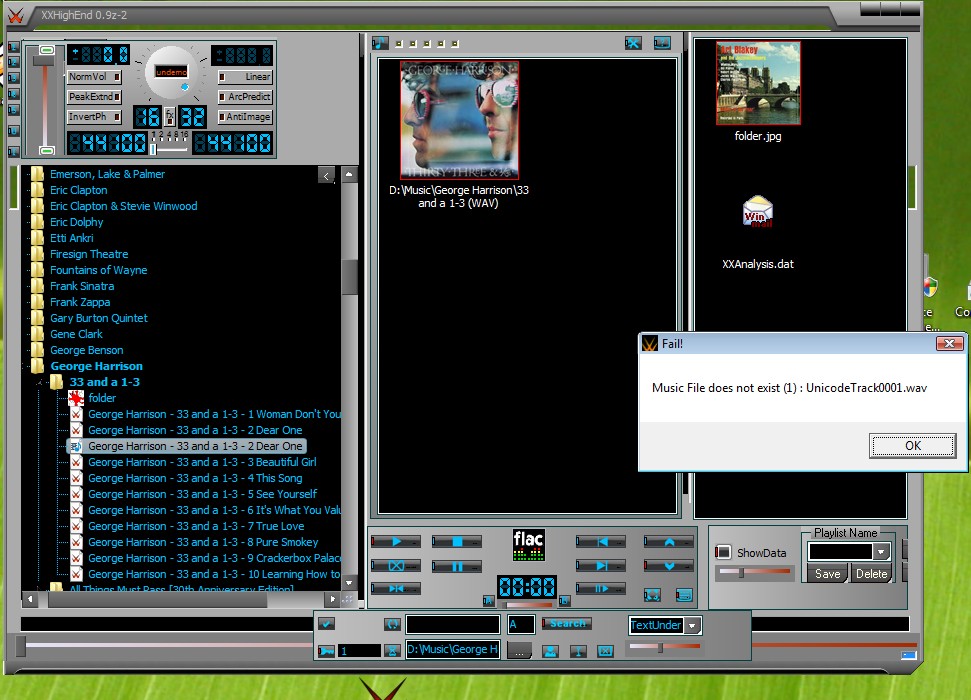Click the converging-arrows button in transport panel
This screenshot has width=971, height=700.
pos(396,588)
